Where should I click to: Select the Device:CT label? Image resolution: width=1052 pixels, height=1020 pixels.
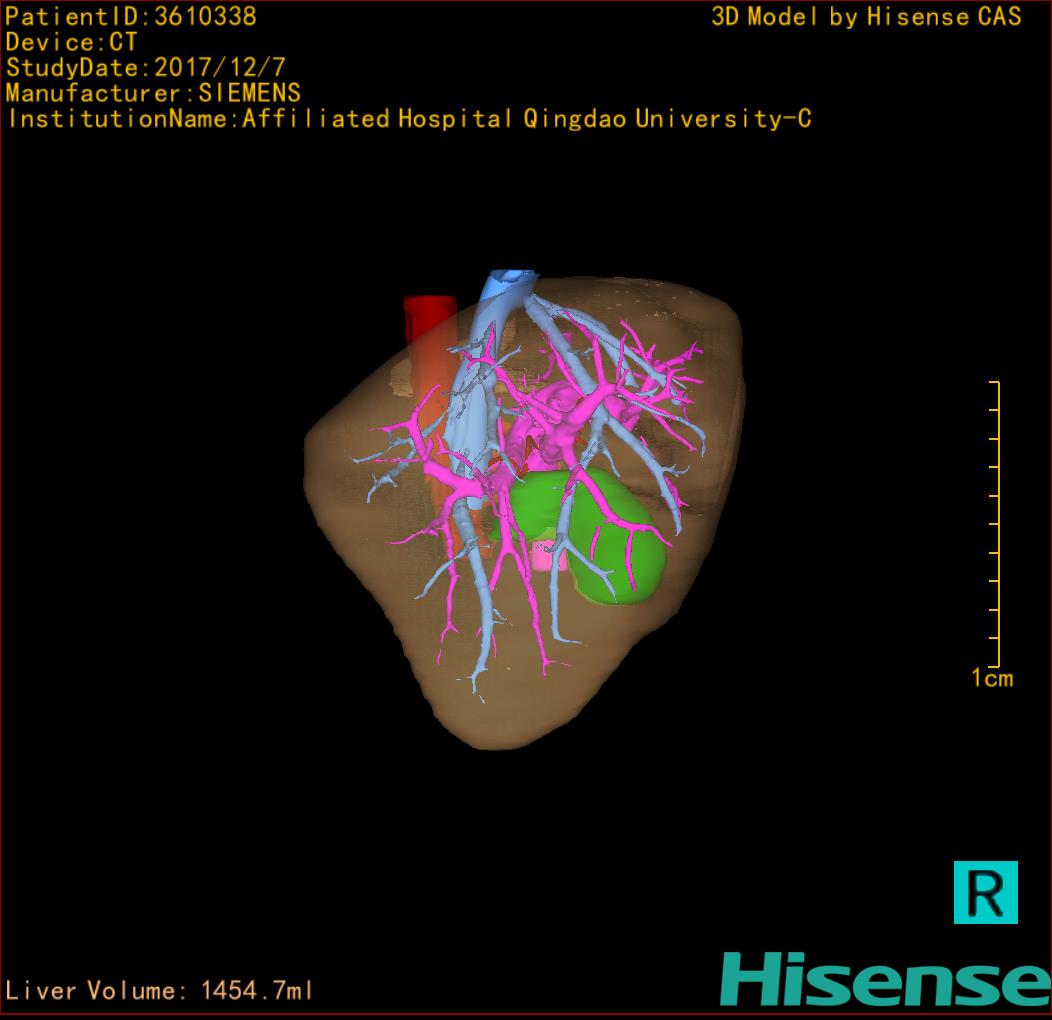pos(71,42)
